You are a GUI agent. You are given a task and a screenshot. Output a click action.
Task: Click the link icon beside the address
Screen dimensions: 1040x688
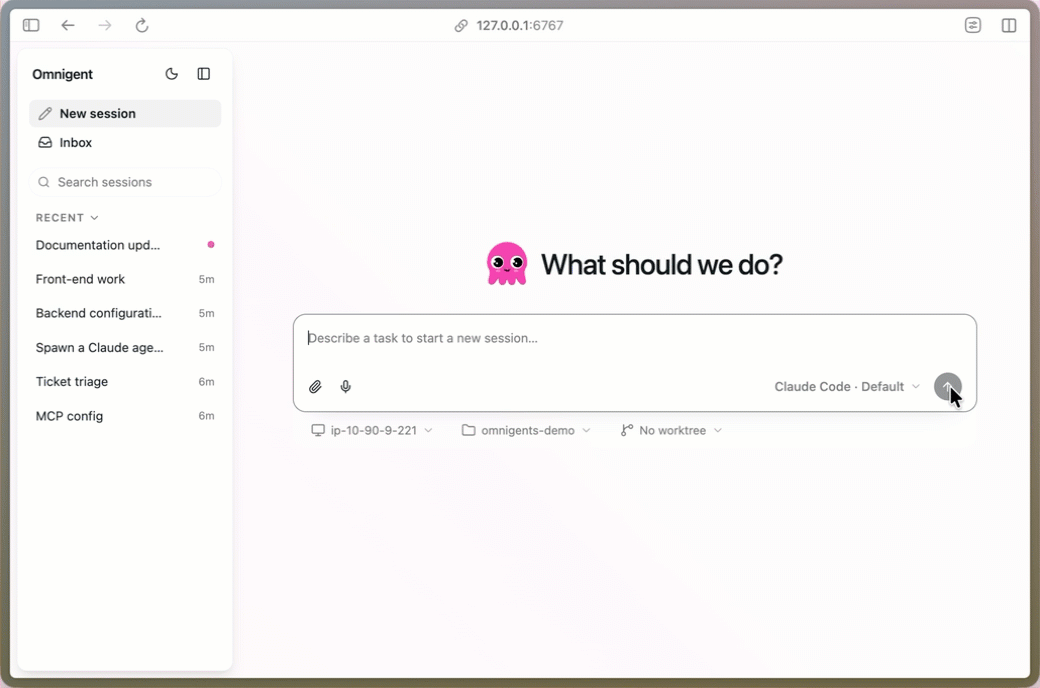coord(461,26)
